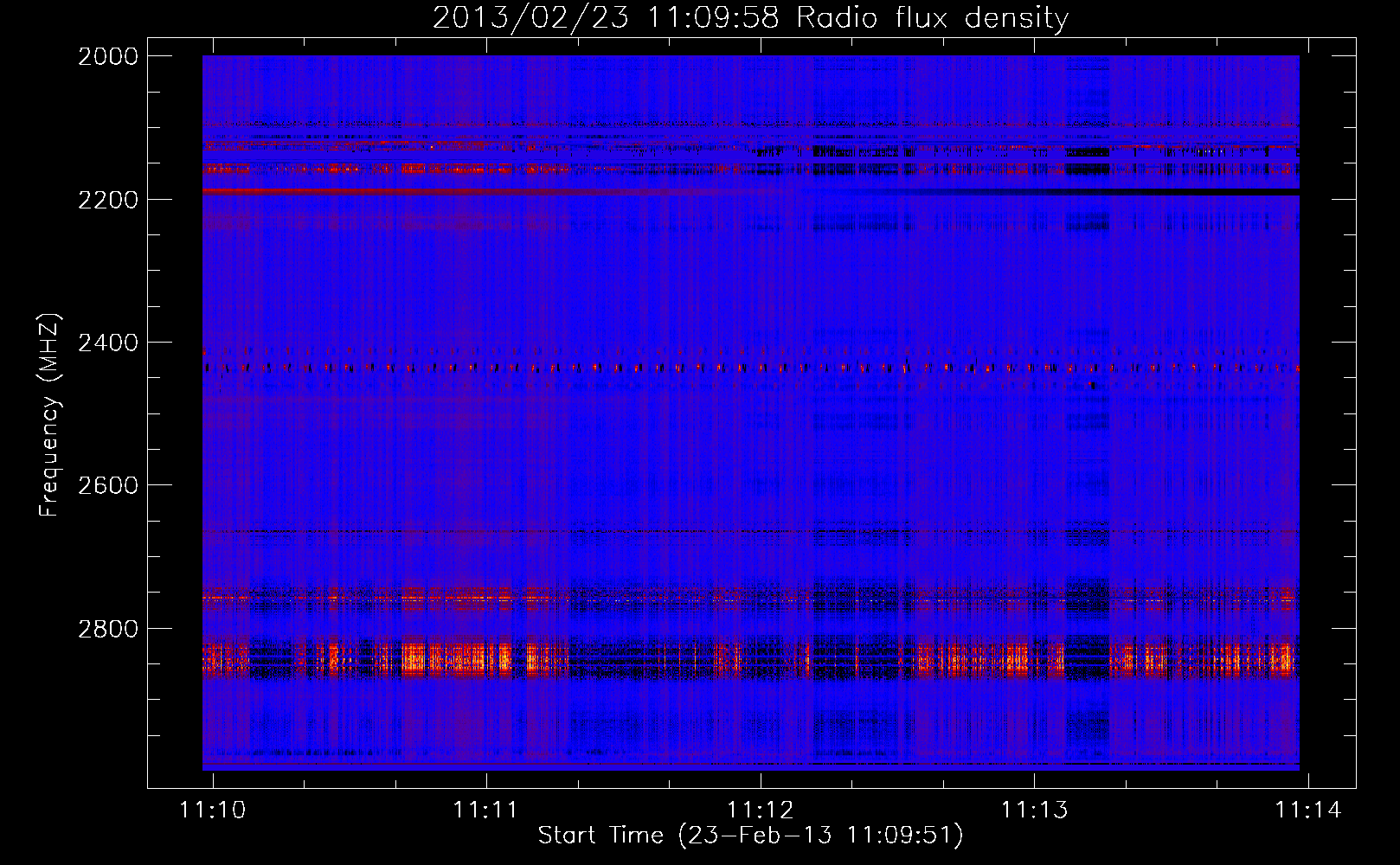Click the 11:11 time tick label
The height and width of the screenshot is (865, 1400).
486,810
